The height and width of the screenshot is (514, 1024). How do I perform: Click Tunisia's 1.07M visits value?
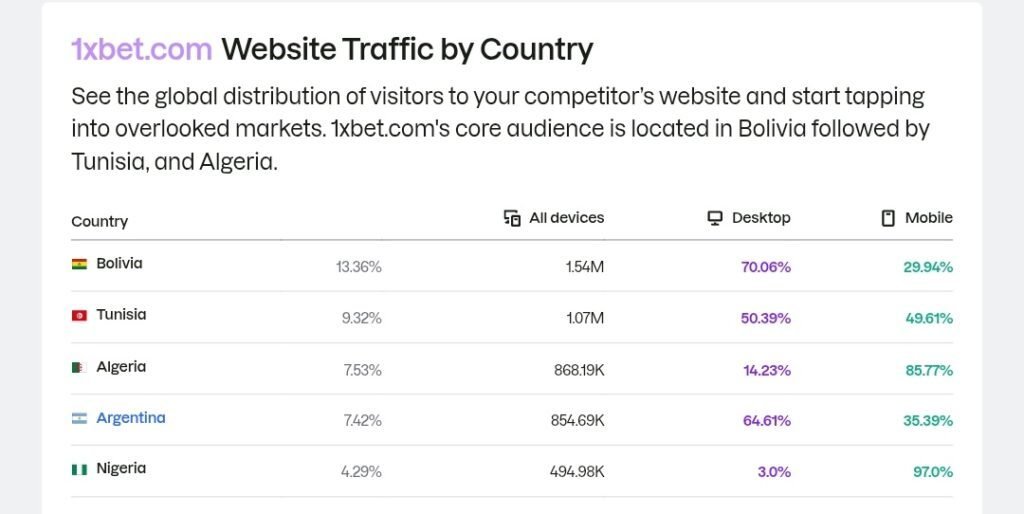click(x=585, y=318)
